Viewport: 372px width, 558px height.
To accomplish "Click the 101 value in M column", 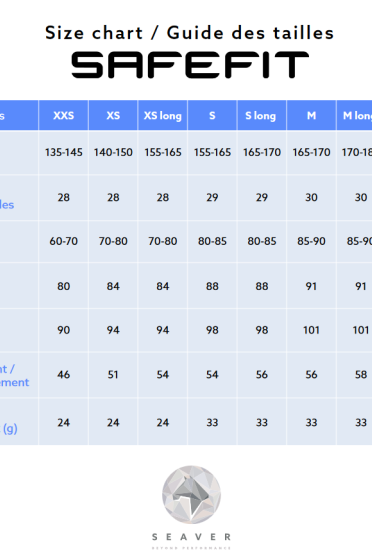I will 311,330.
